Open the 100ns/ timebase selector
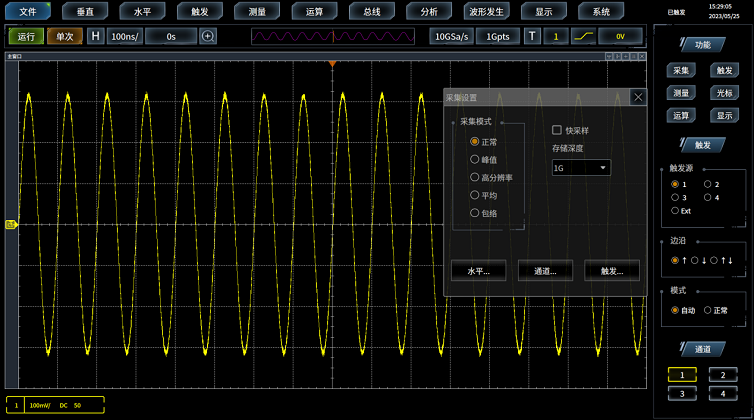 click(125, 36)
